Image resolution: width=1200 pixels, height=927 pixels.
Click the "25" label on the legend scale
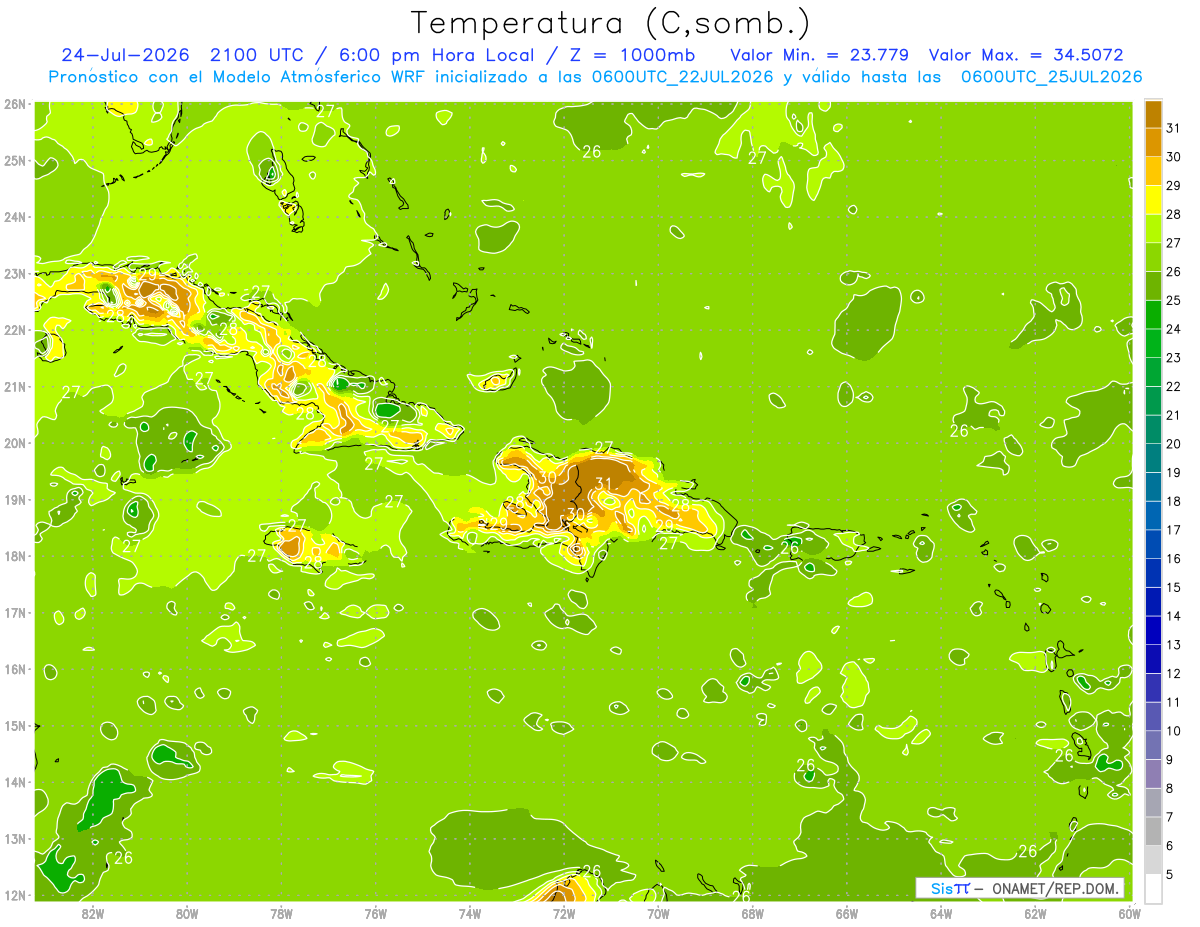pyautogui.click(x=1174, y=300)
